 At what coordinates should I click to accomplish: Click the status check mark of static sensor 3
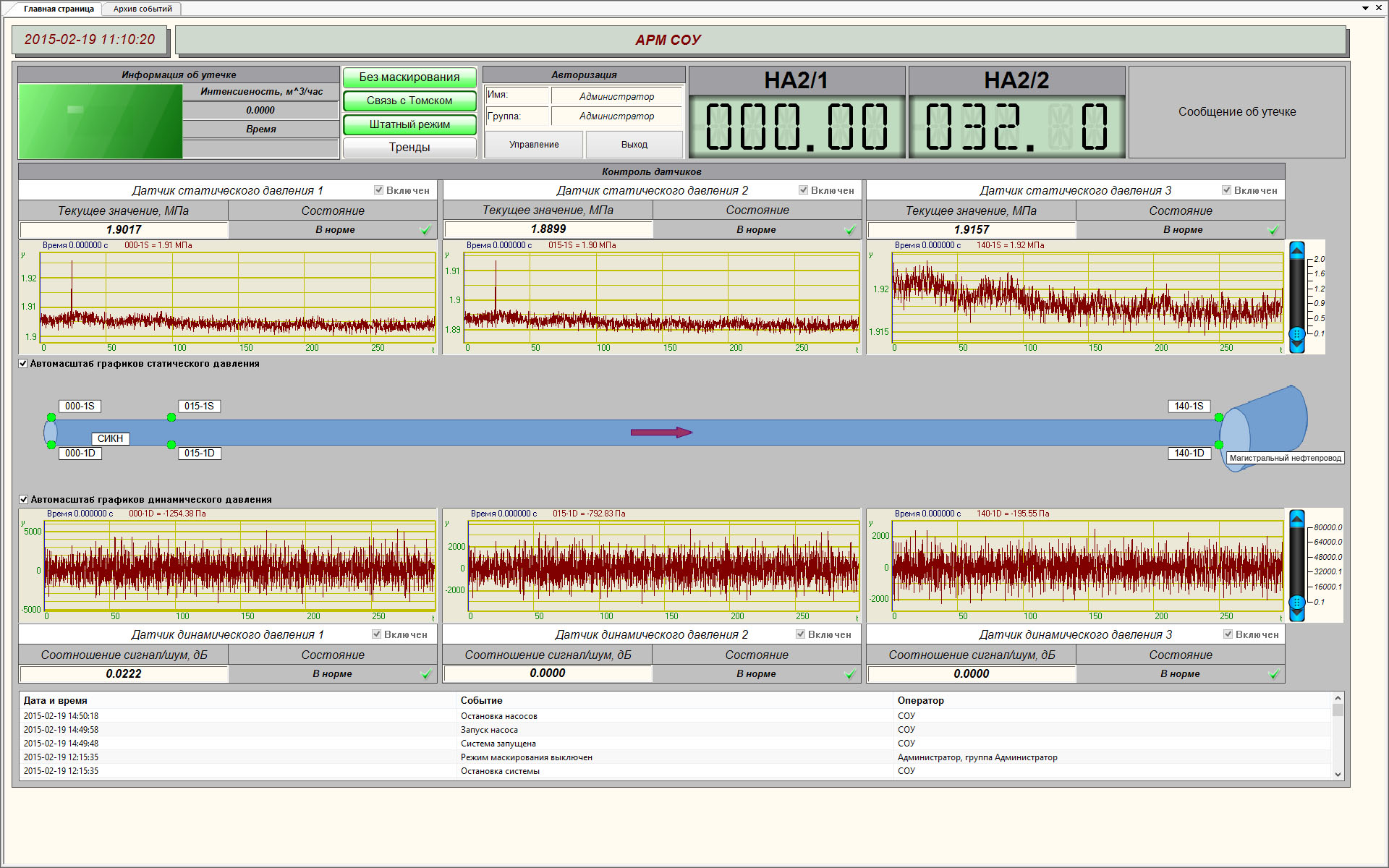pos(1273,230)
